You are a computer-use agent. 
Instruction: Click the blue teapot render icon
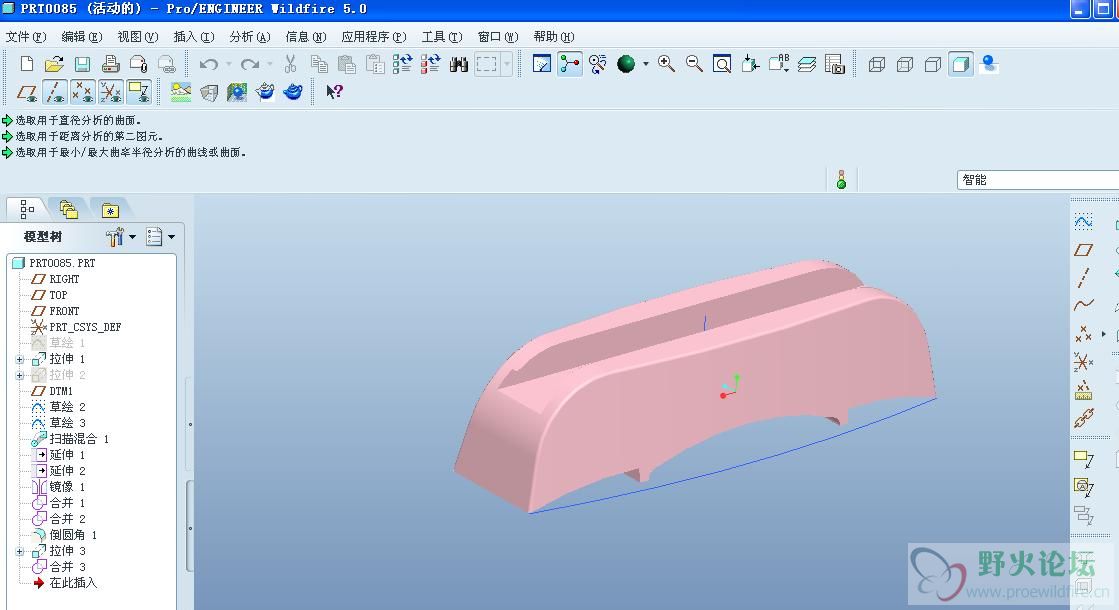tap(293, 91)
